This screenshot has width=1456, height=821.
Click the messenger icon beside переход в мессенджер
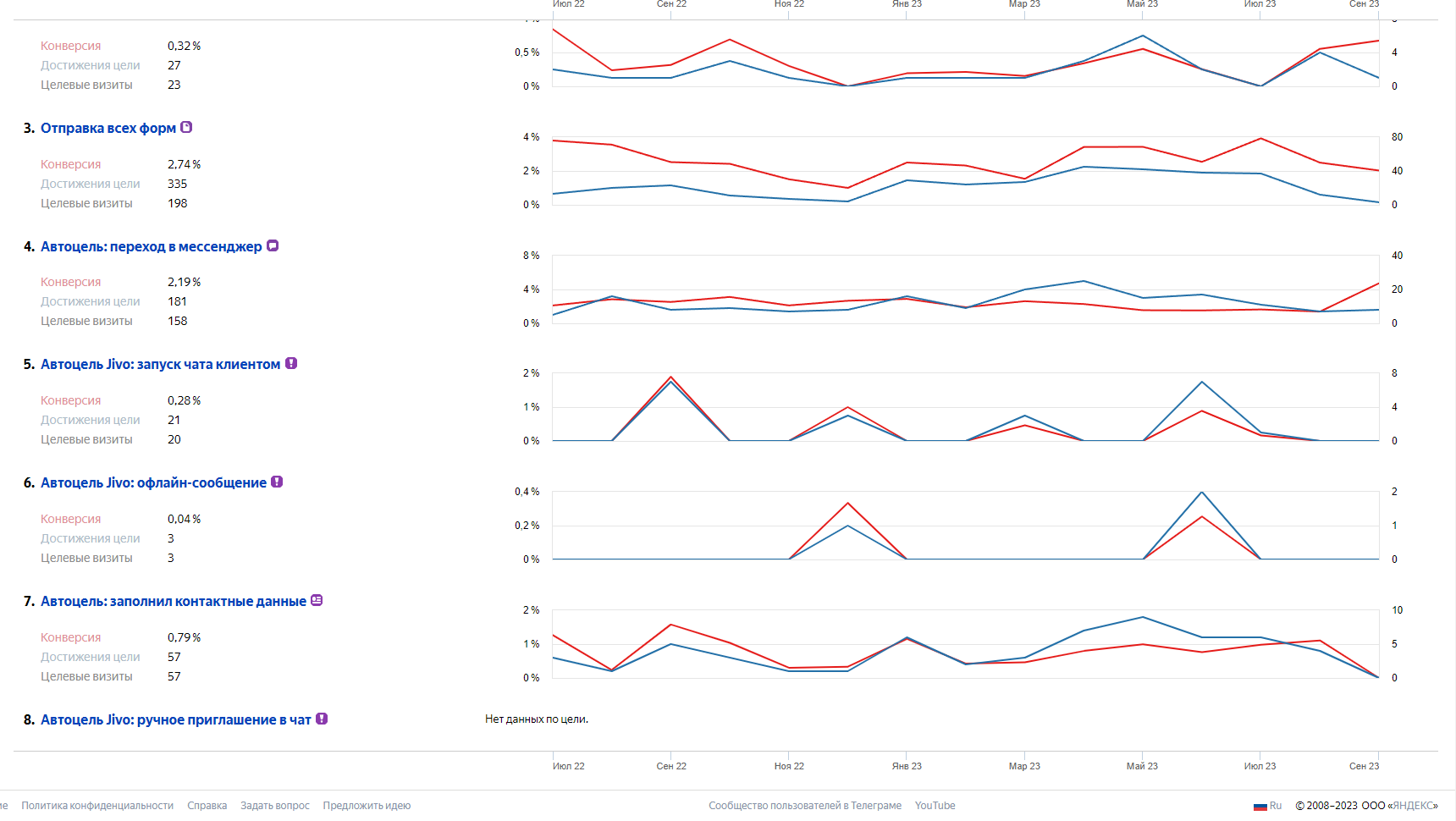pyautogui.click(x=273, y=246)
